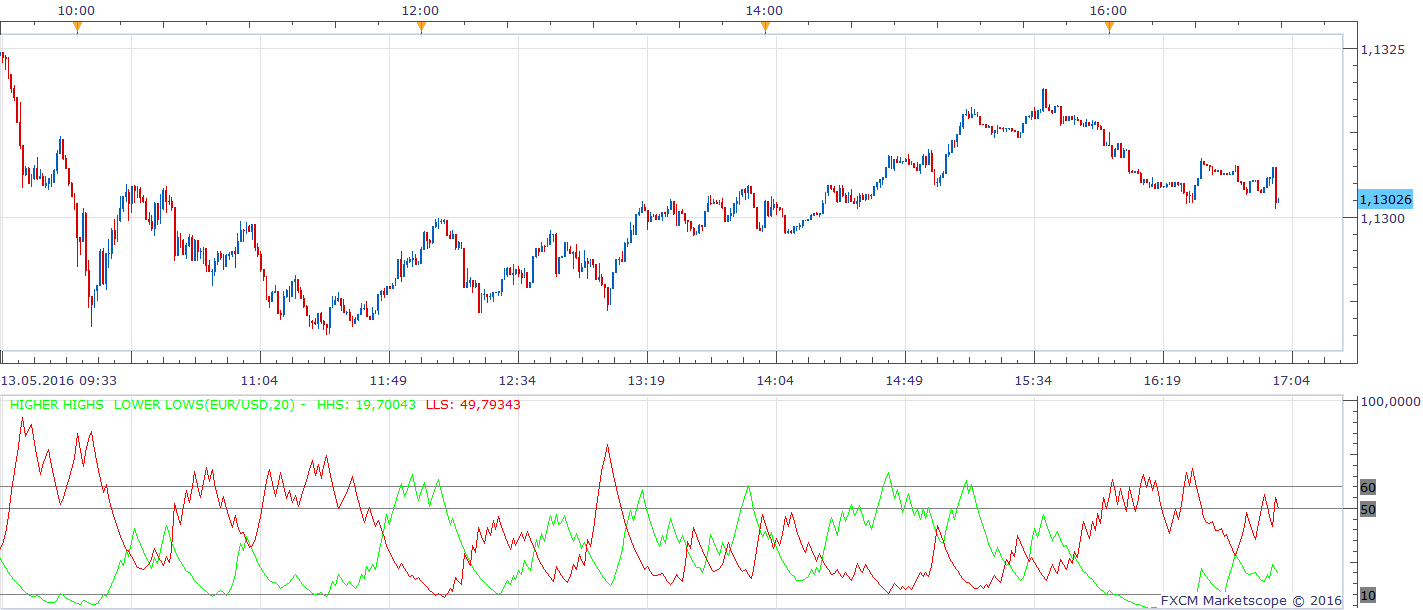Screen dimensions: 1423x610
Task: Click the 11:49 time axis label
Action: [388, 380]
